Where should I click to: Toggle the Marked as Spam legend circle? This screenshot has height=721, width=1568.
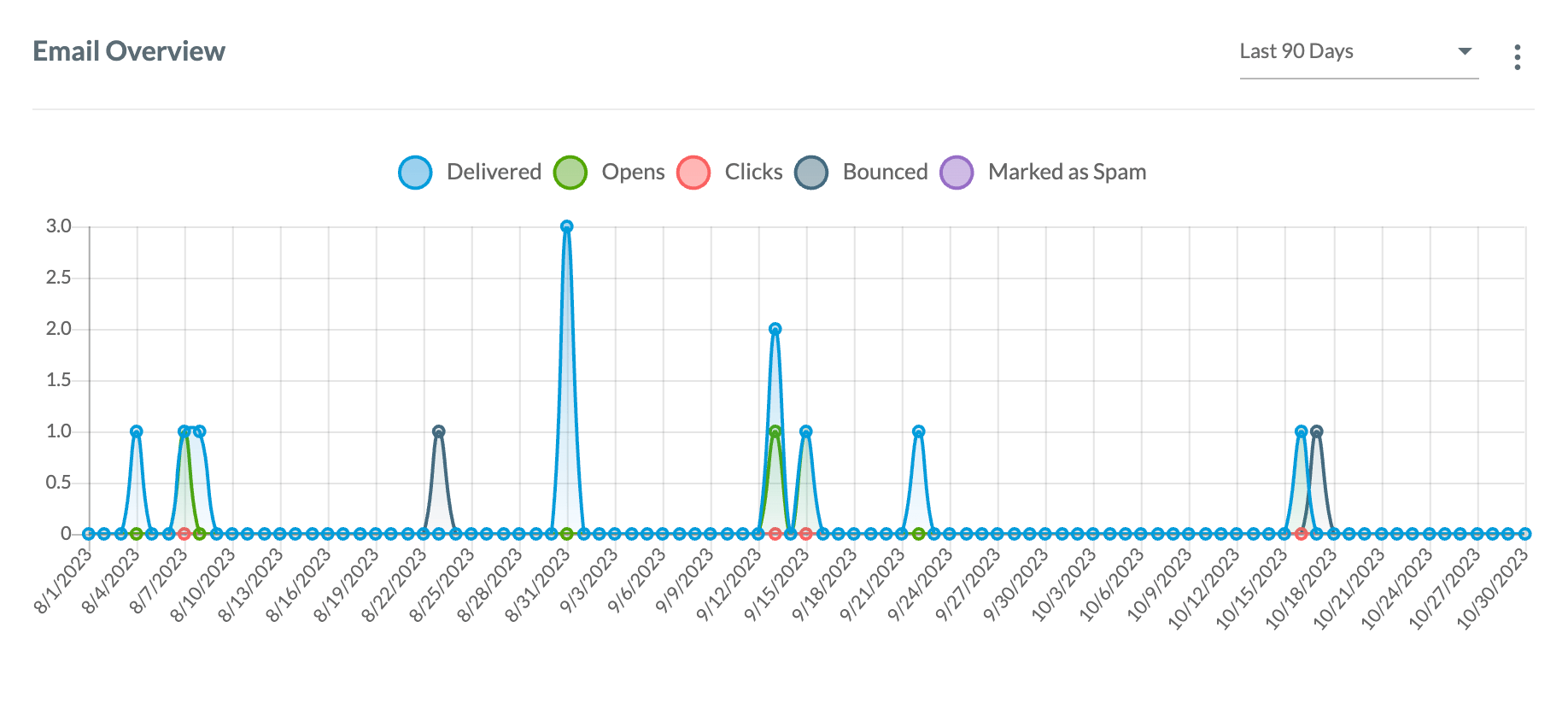957,173
